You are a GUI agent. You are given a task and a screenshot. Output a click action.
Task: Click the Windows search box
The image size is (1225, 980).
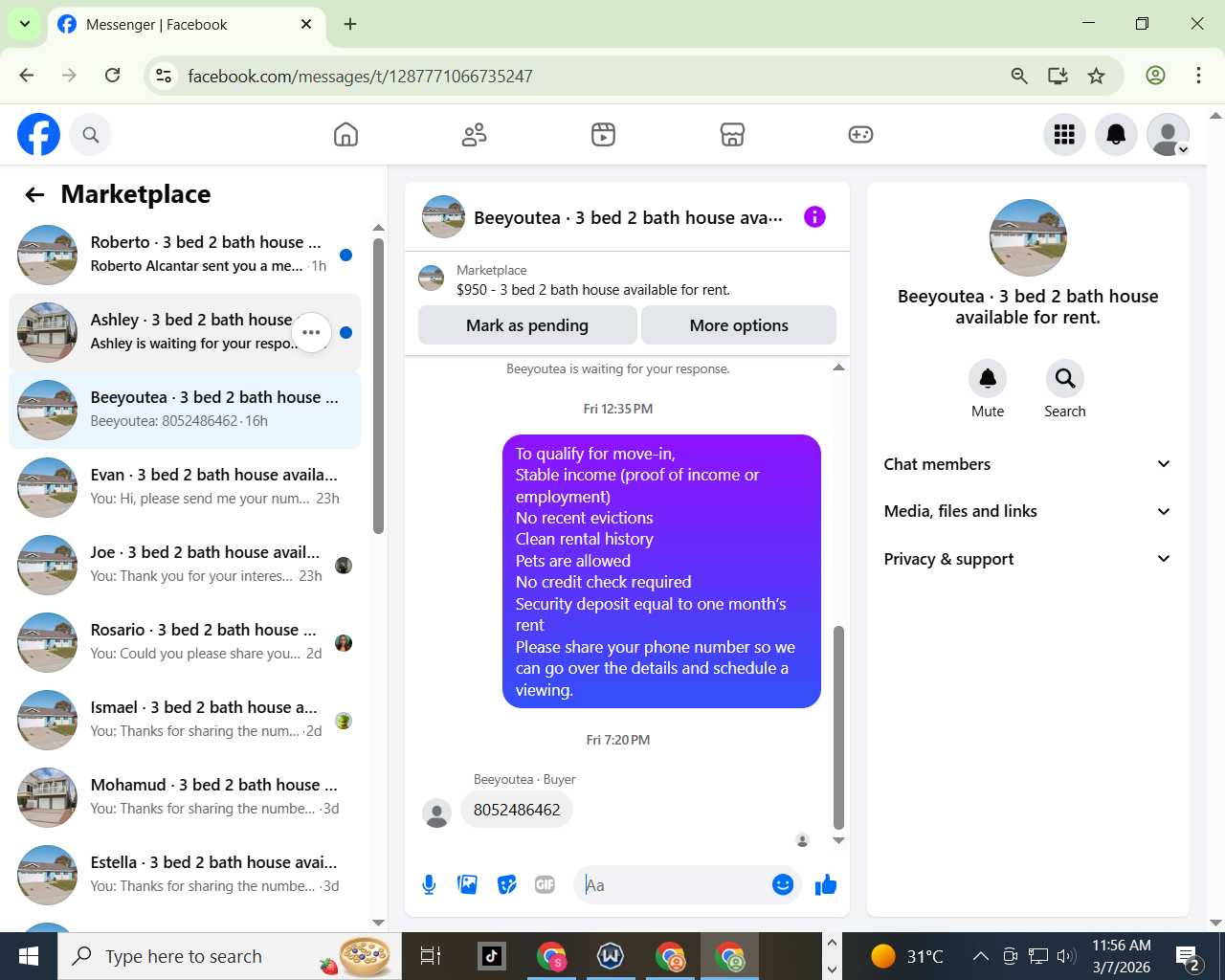tap(230, 956)
